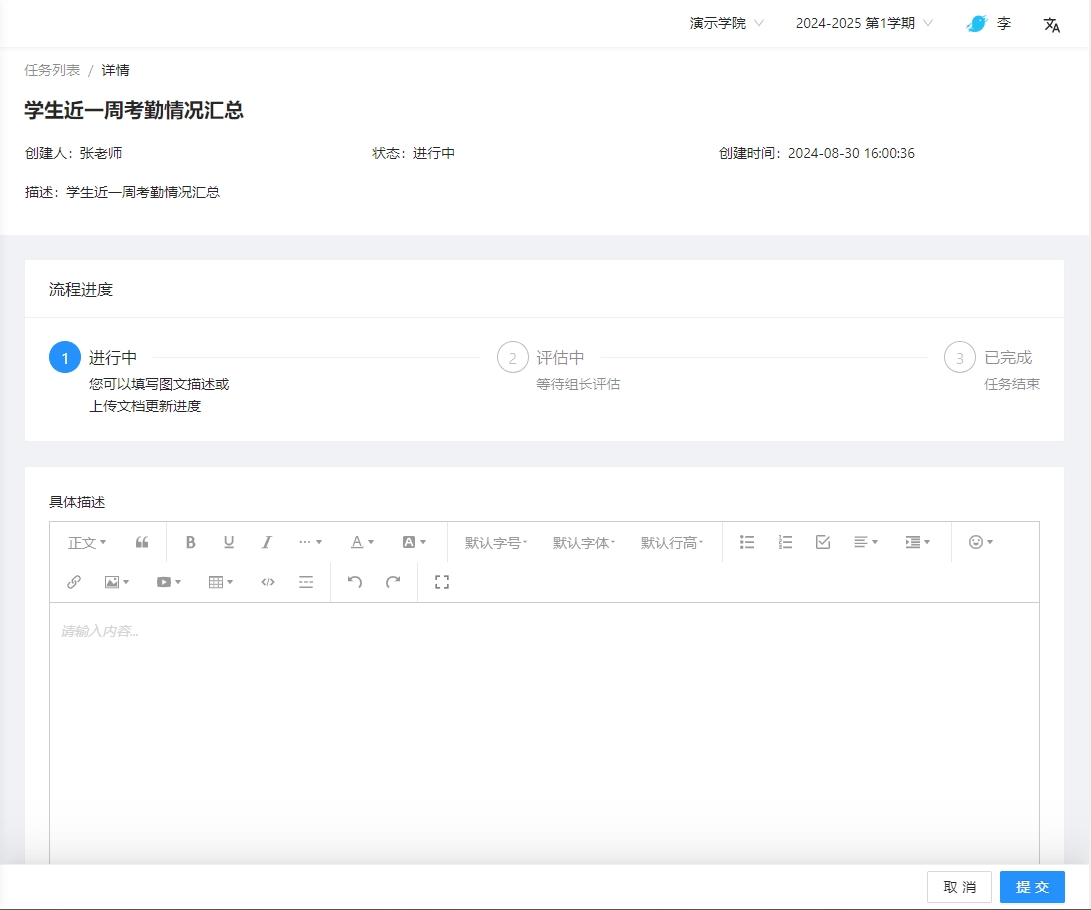Go back to 任务列表 breadcrumb
The image size is (1091, 910).
coord(52,70)
